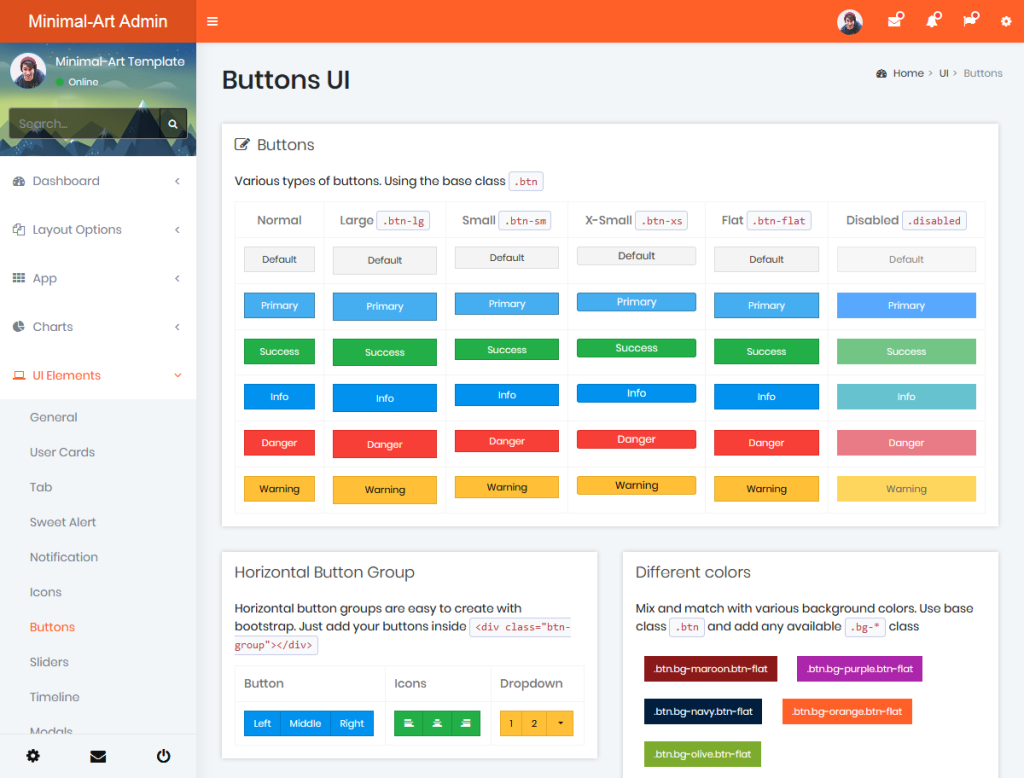Open the yellow dropdown caret button
Image resolution: width=1024 pixels, height=778 pixels.
[x=560, y=723]
